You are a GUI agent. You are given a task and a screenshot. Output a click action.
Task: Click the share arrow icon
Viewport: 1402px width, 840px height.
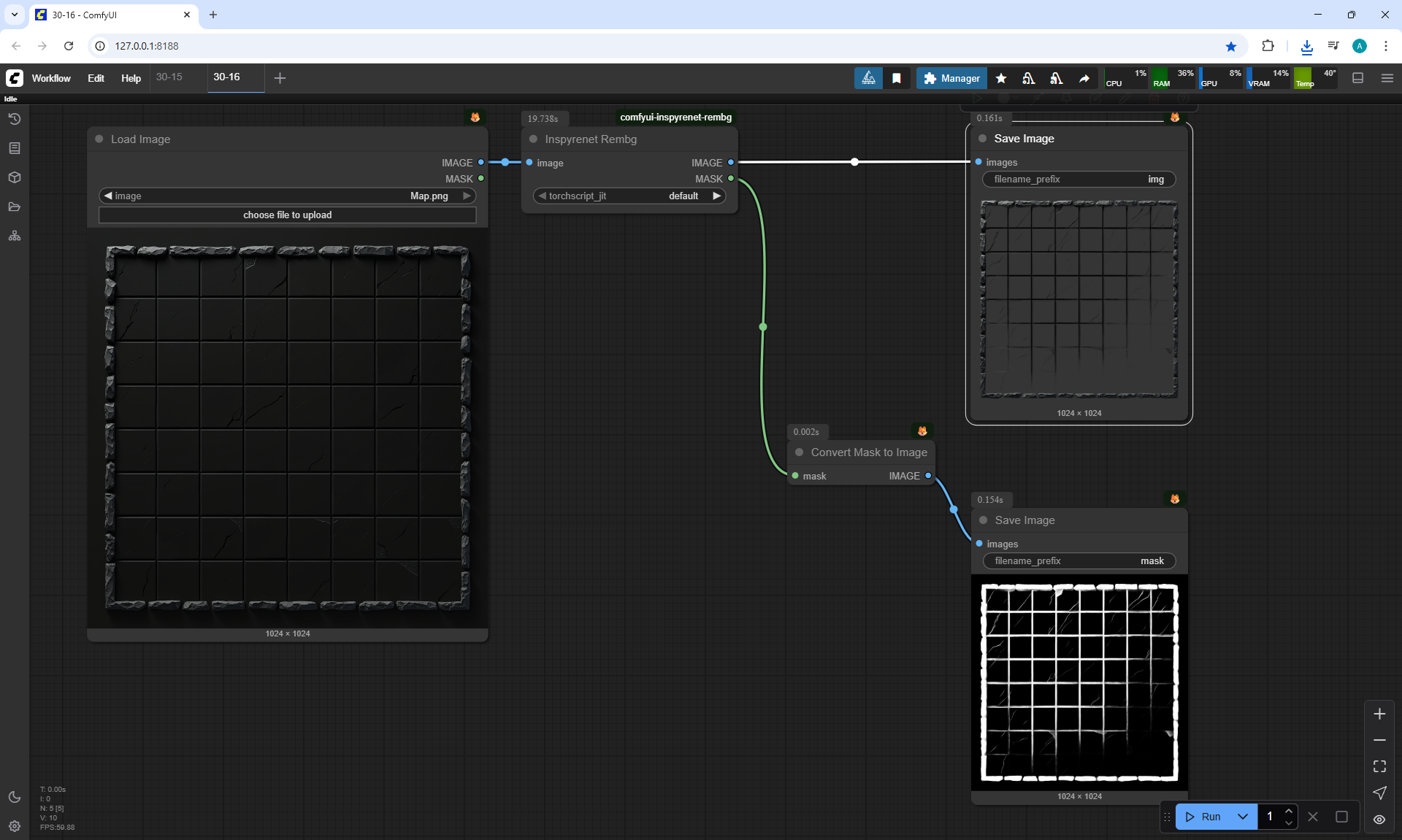click(x=1084, y=78)
